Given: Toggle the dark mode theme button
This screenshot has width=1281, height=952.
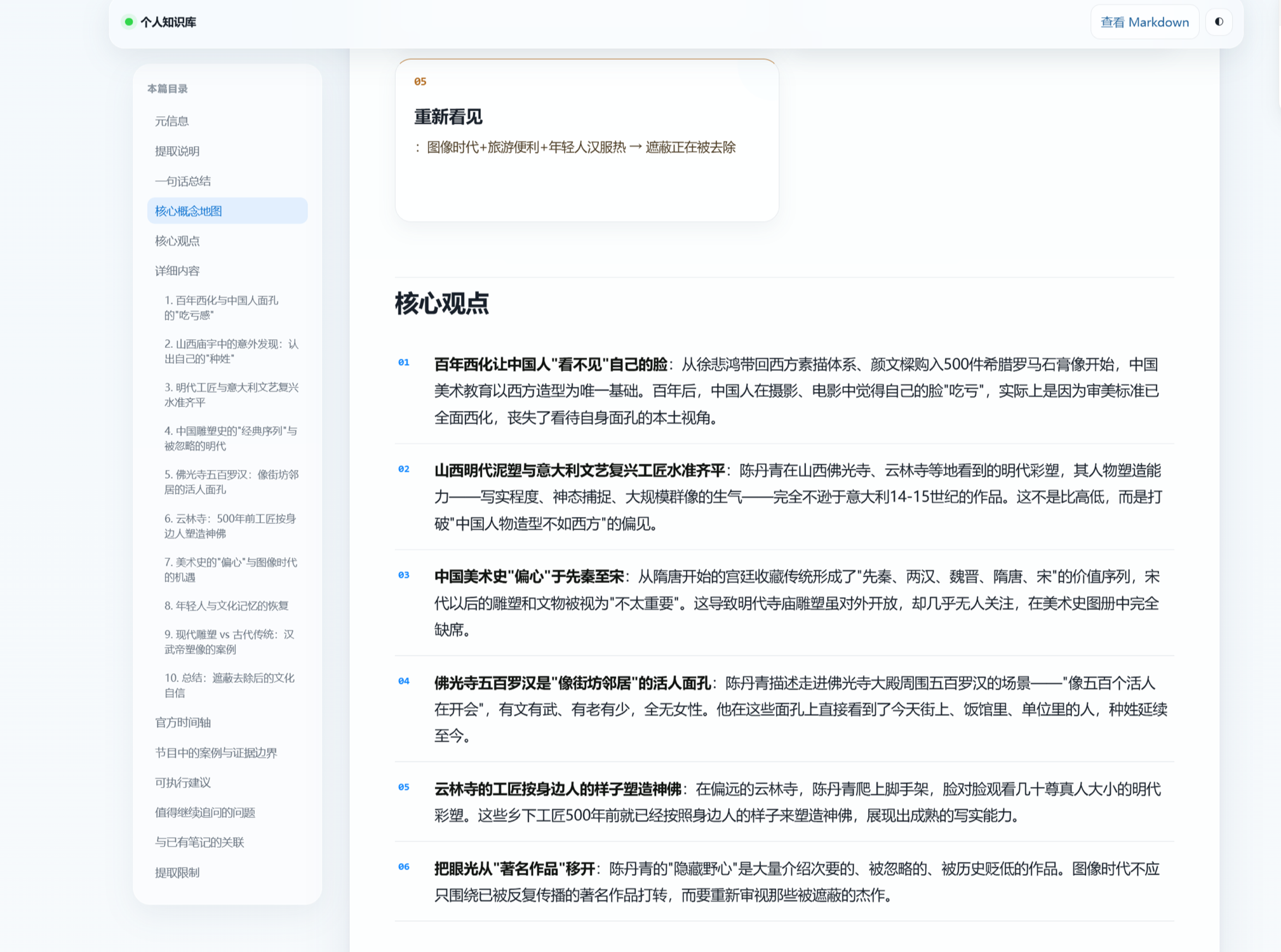Looking at the screenshot, I should [x=1218, y=22].
